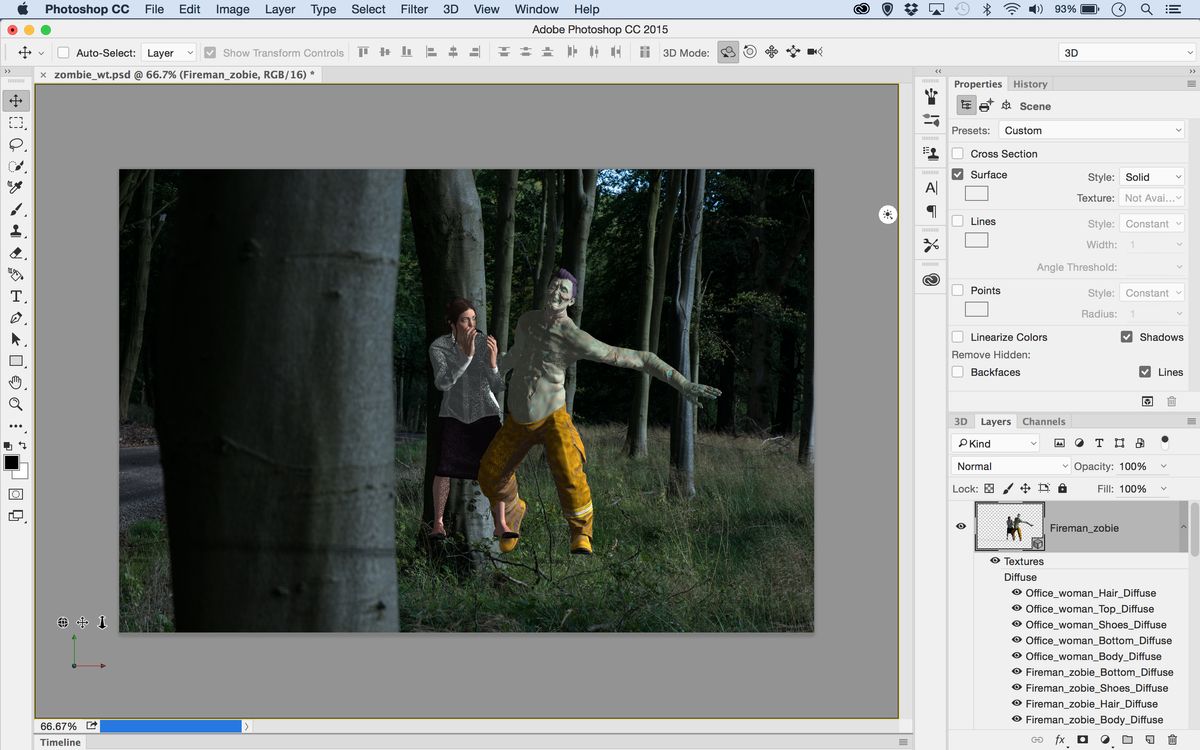
Task: Toggle the Surface checkbox in Properties
Action: coord(957,174)
